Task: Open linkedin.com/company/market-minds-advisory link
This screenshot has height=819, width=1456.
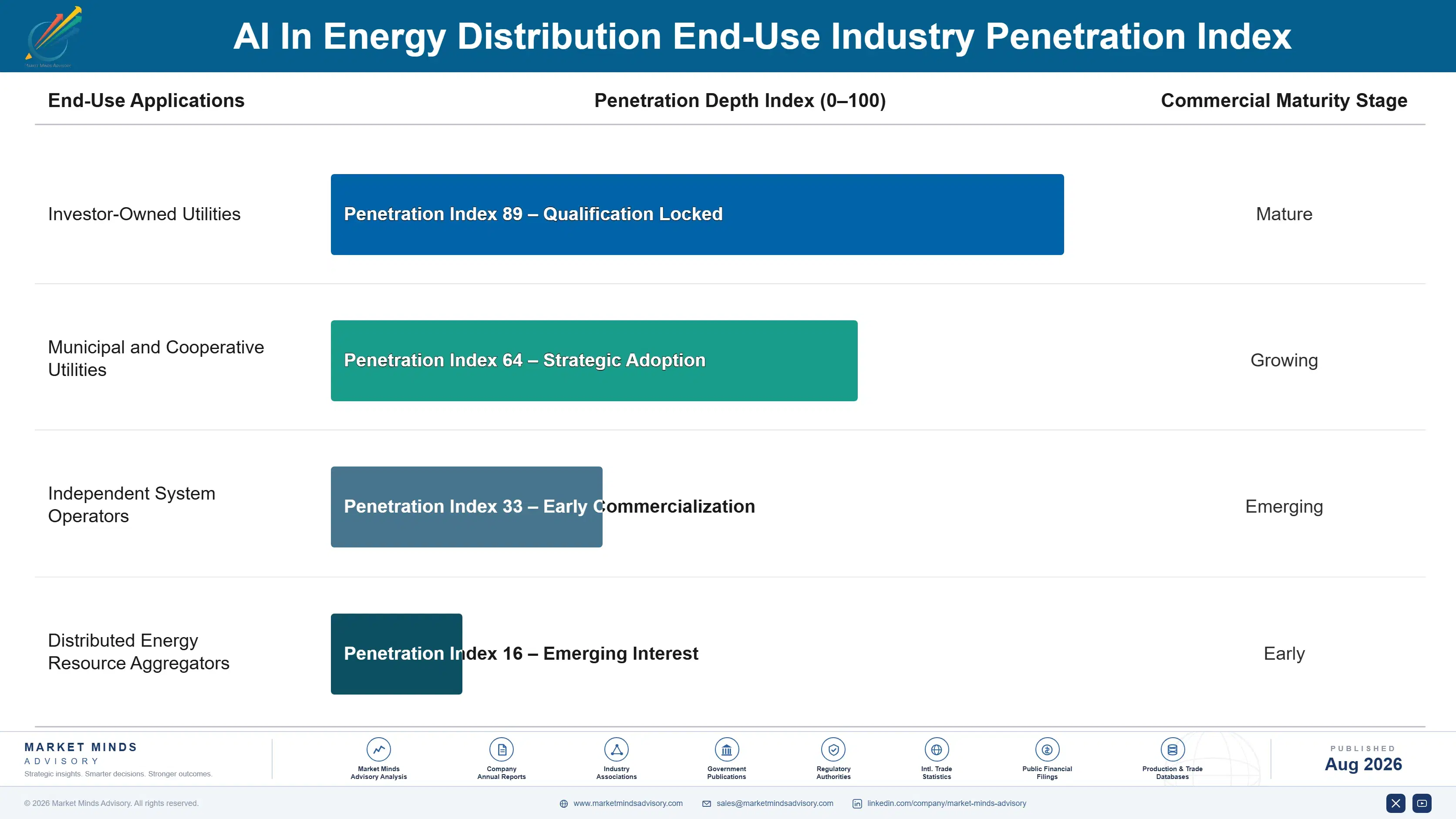Action: pyautogui.click(x=947, y=803)
